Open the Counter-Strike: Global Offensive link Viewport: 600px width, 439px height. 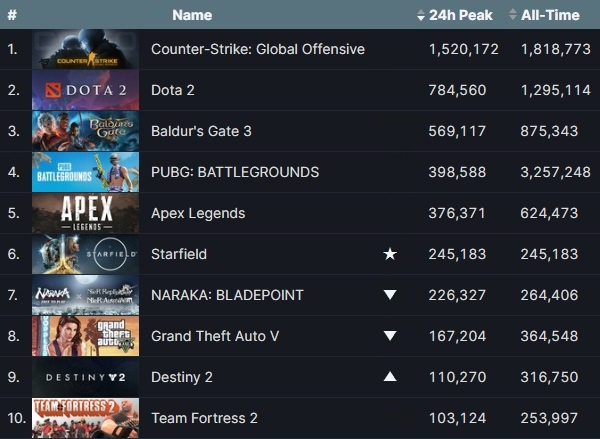click(257, 49)
